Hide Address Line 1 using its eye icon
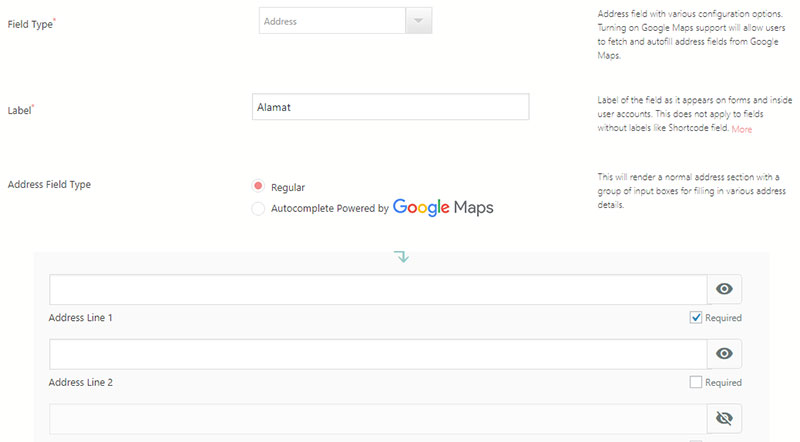This screenshot has height=442, width=800. pos(725,290)
